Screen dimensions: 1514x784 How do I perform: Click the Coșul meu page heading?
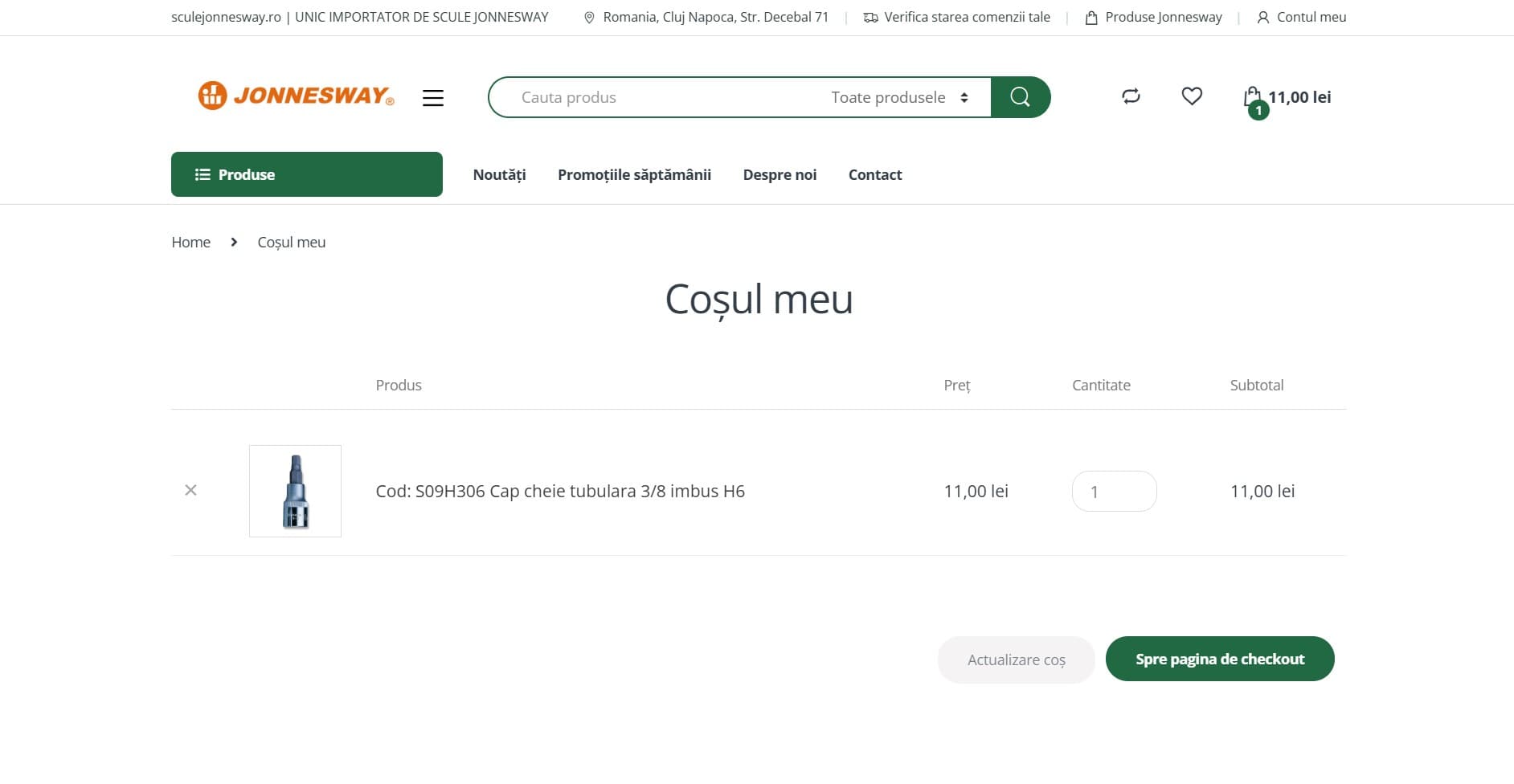pyautogui.click(x=759, y=300)
